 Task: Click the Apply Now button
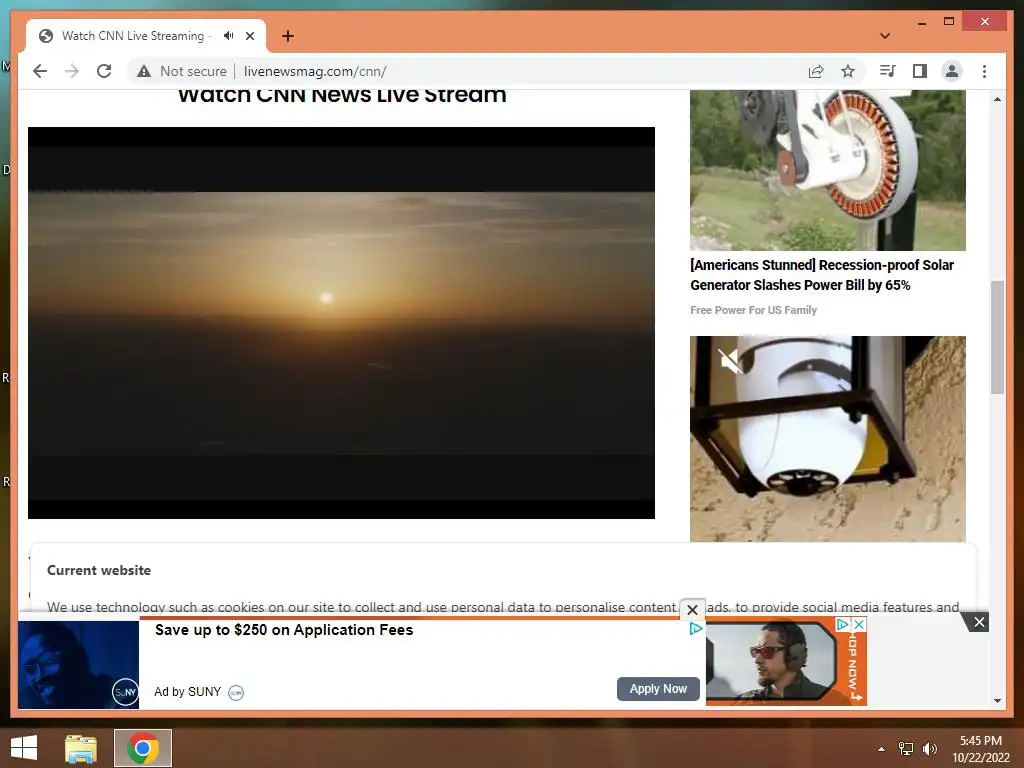click(658, 689)
